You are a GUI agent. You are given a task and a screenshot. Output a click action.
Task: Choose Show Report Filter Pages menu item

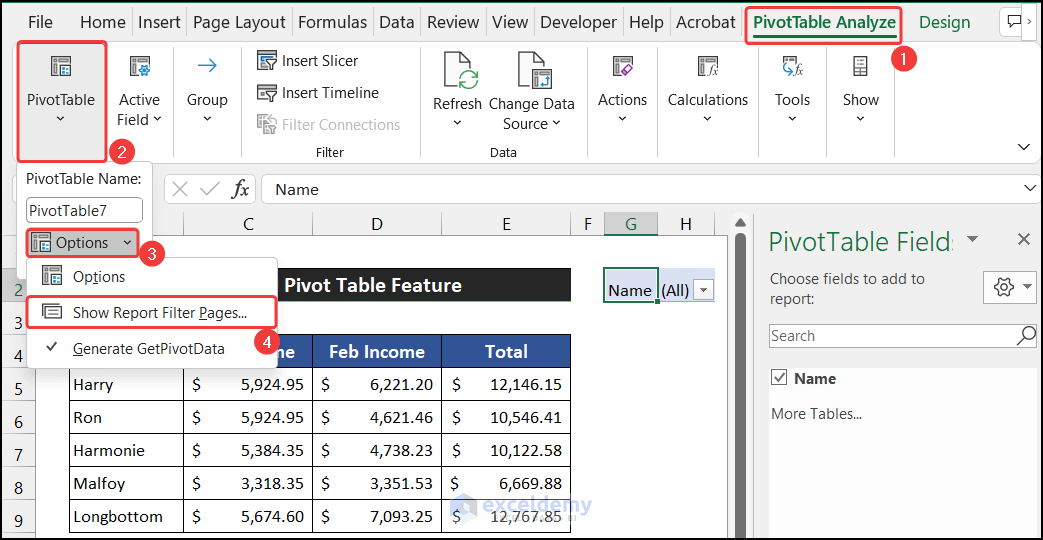click(x=159, y=313)
